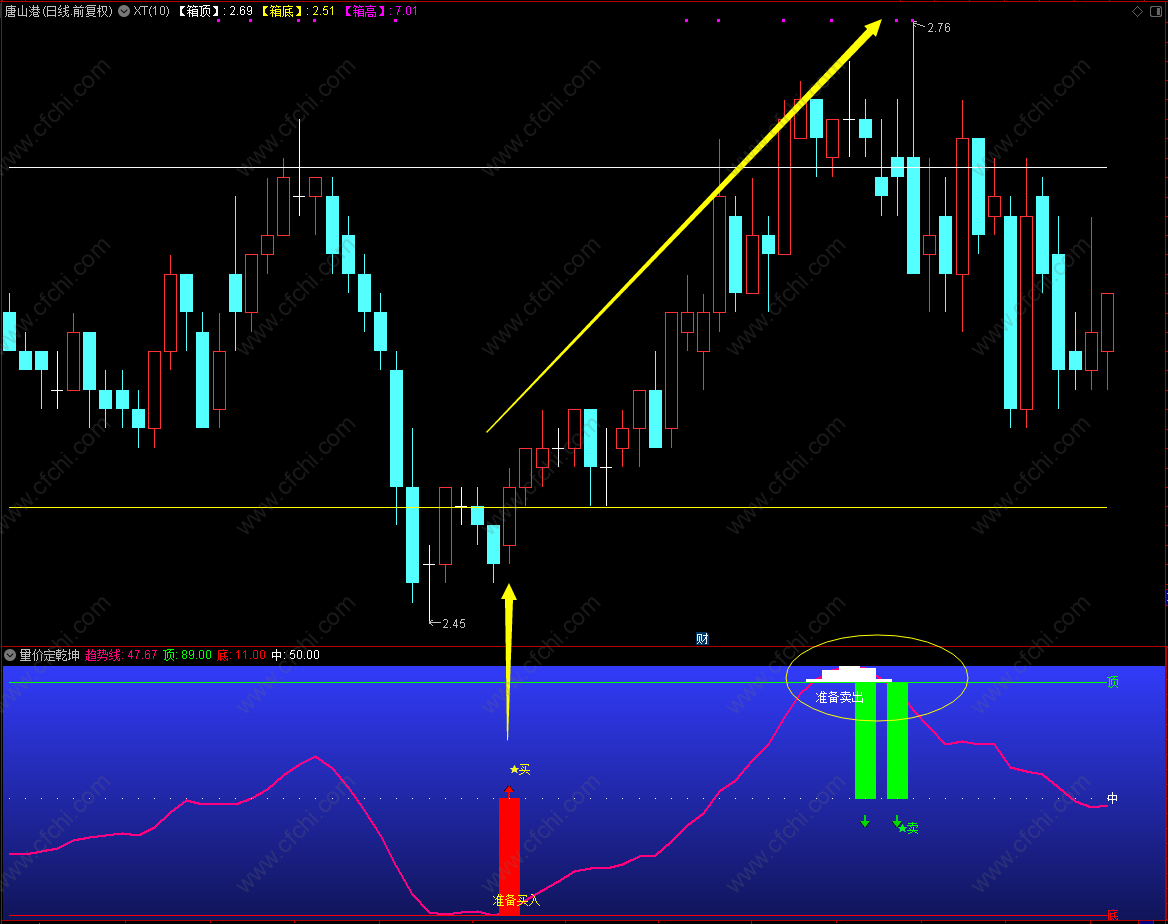Click the diamond icon in top-right corner
This screenshot has height=924, width=1168.
click(1137, 11)
